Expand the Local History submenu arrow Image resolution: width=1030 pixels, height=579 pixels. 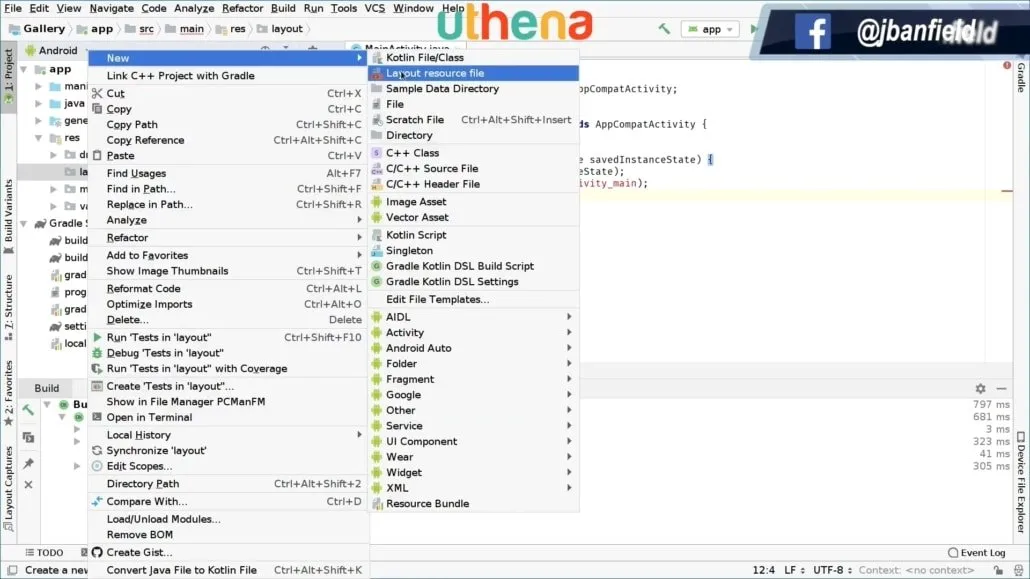pos(359,434)
